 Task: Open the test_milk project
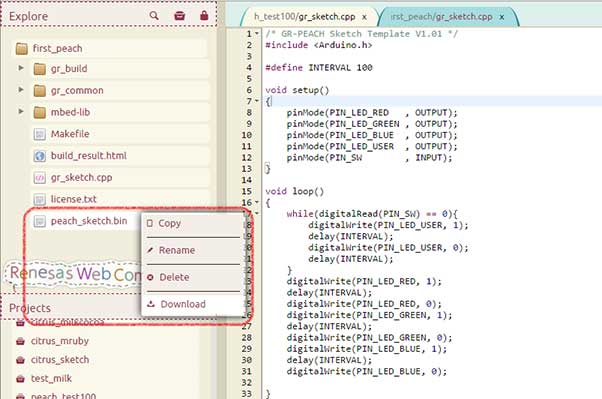click(x=51, y=379)
